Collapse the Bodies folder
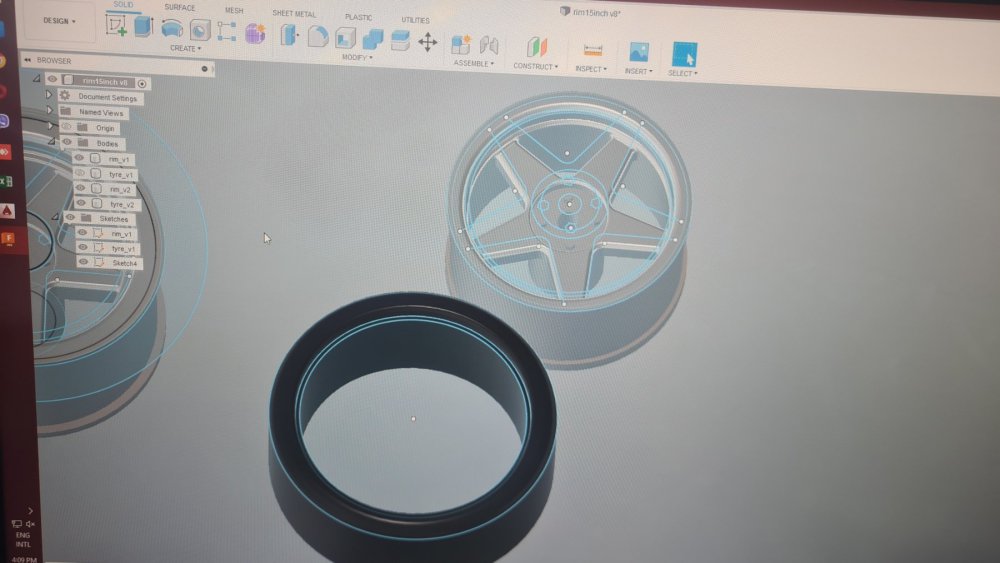1000x563 pixels. coord(52,142)
